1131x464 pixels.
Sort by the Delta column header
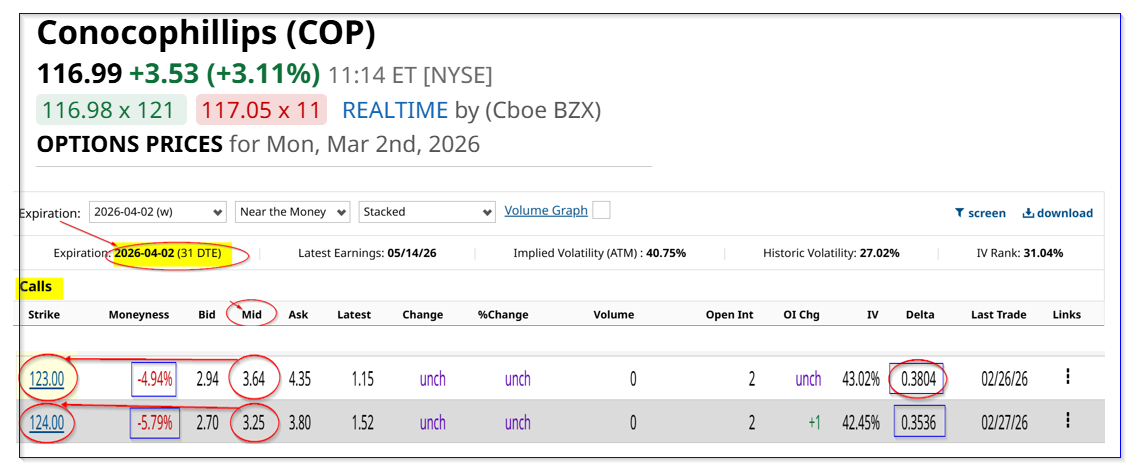pyautogui.click(x=919, y=314)
